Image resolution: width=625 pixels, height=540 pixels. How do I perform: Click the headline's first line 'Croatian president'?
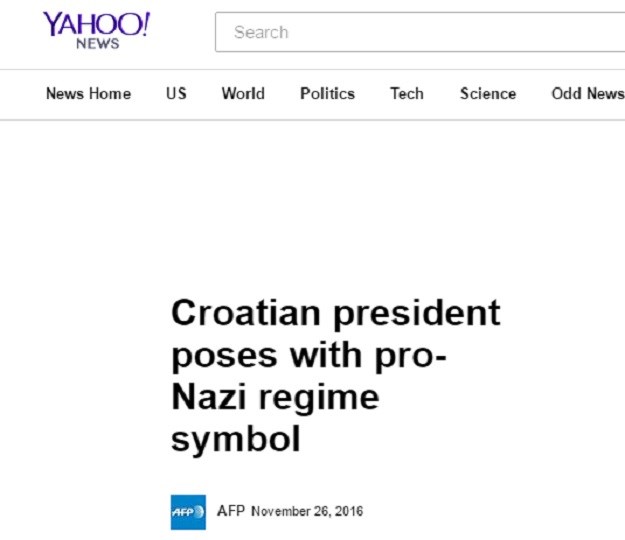(x=336, y=314)
